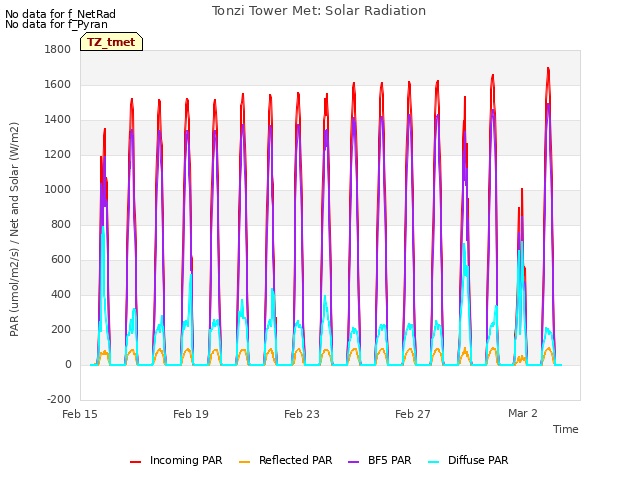The image size is (640, 480).
Task: Select the BF5 PAR legend label
Action: [389, 460]
